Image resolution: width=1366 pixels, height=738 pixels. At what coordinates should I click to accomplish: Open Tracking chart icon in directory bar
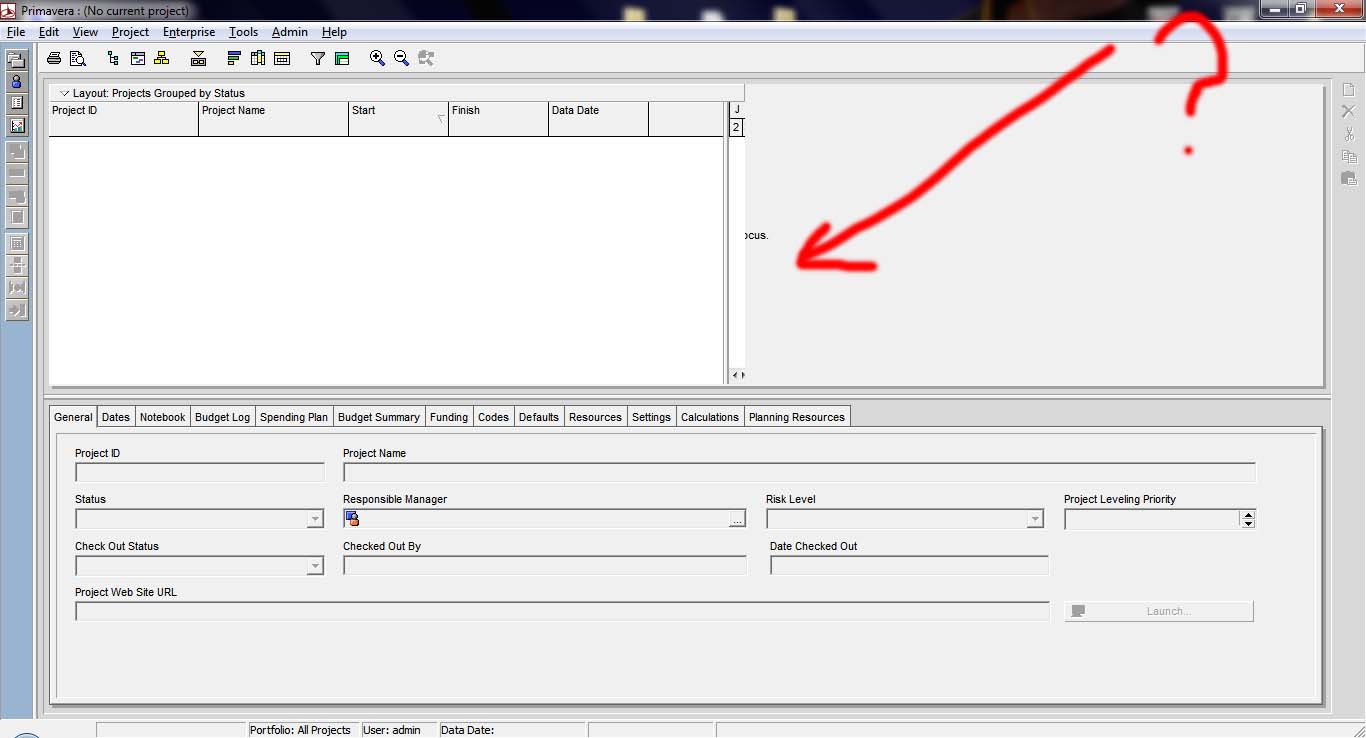[17, 126]
